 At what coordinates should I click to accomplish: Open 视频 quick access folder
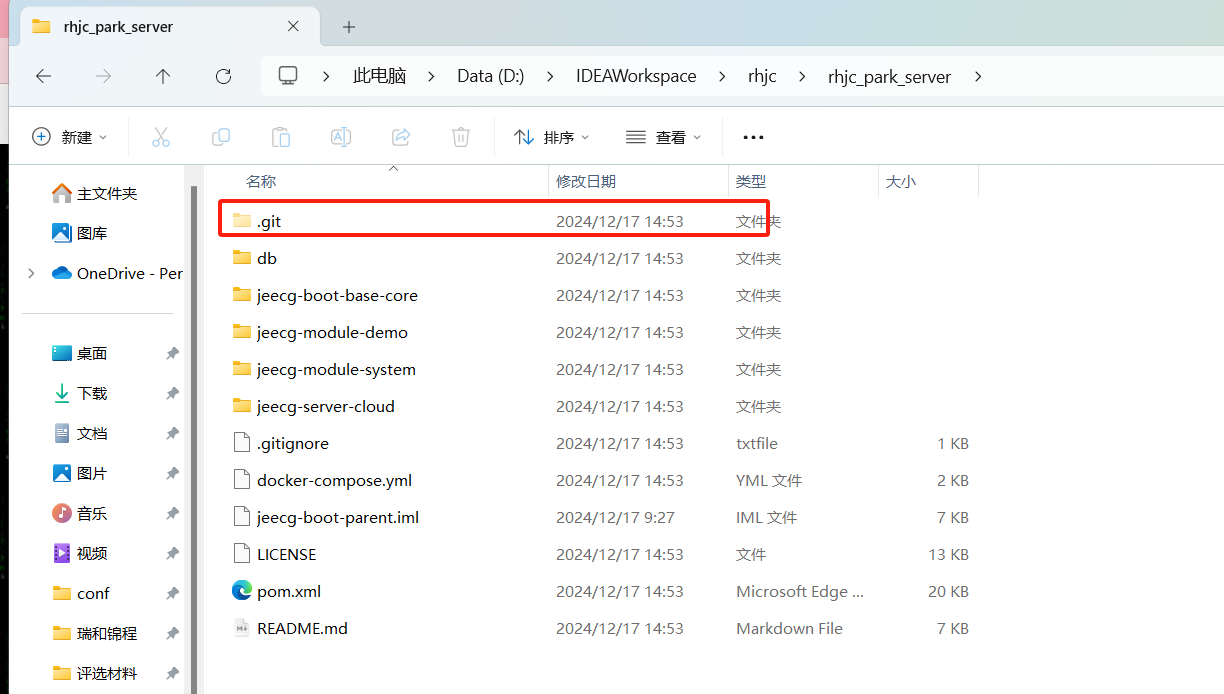79,553
